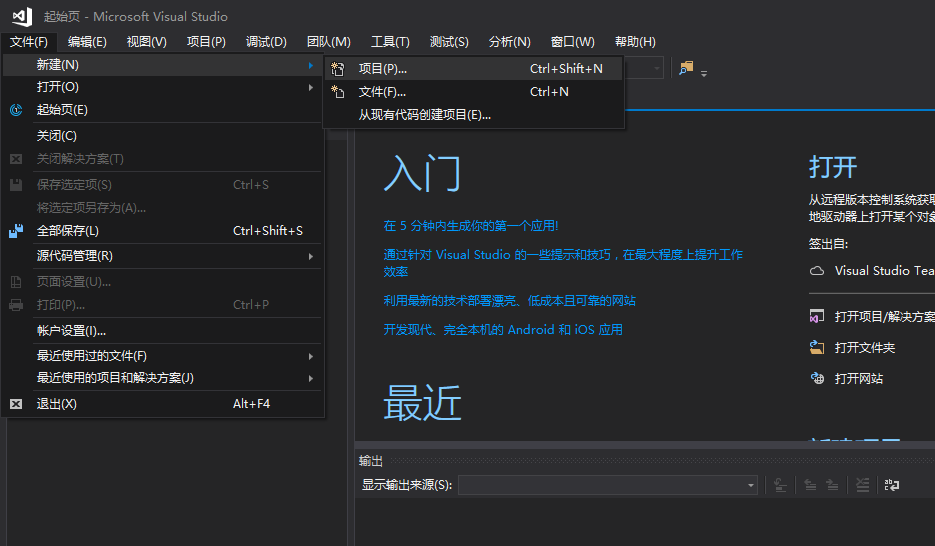This screenshot has width=935, height=546.
Task: Open the 显示输出来源 dropdown
Action: [608, 485]
